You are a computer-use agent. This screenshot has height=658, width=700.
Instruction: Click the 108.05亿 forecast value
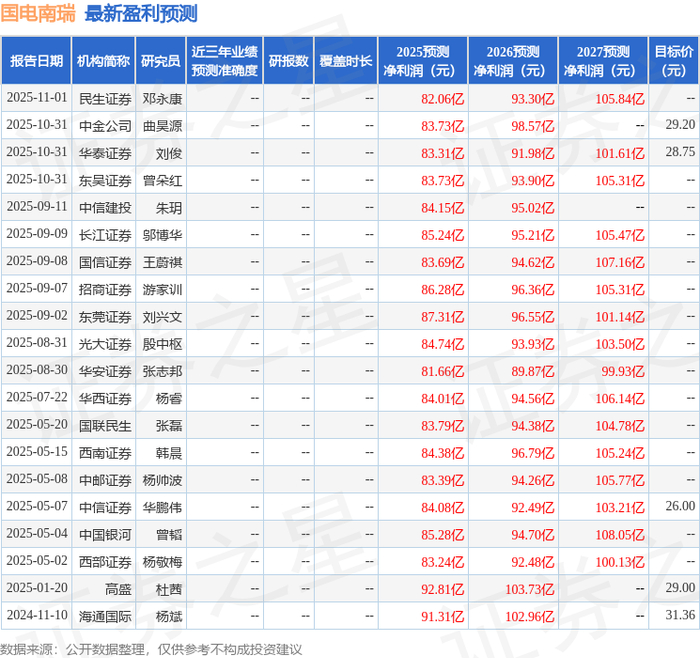point(620,534)
